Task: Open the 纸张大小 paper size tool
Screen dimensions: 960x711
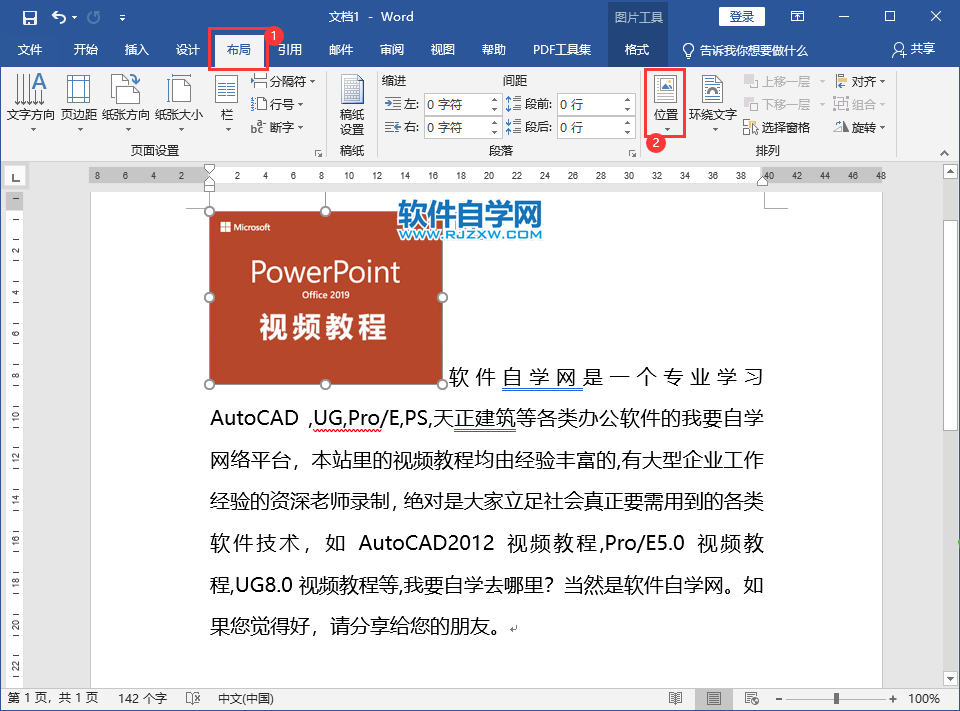Action: click(179, 102)
